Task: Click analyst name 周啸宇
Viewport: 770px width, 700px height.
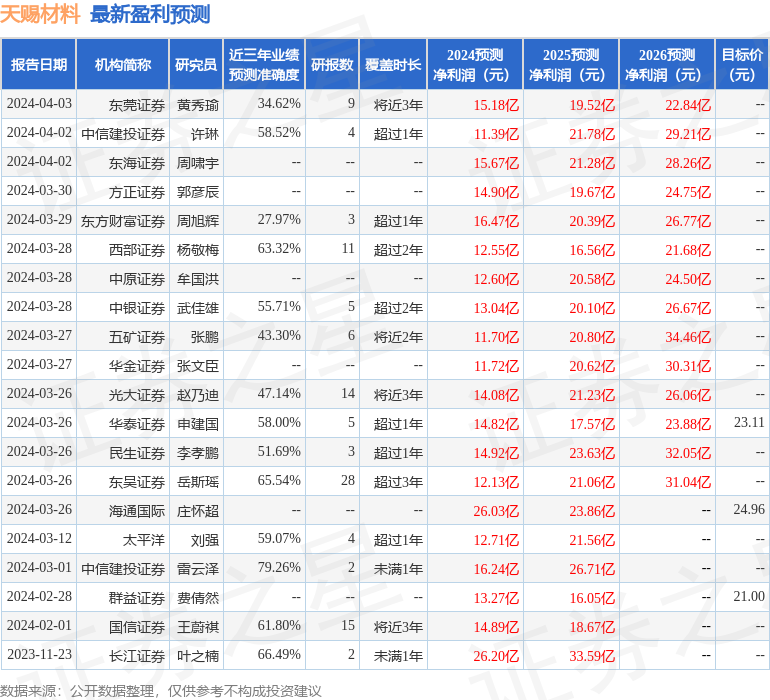Action: click(197, 163)
